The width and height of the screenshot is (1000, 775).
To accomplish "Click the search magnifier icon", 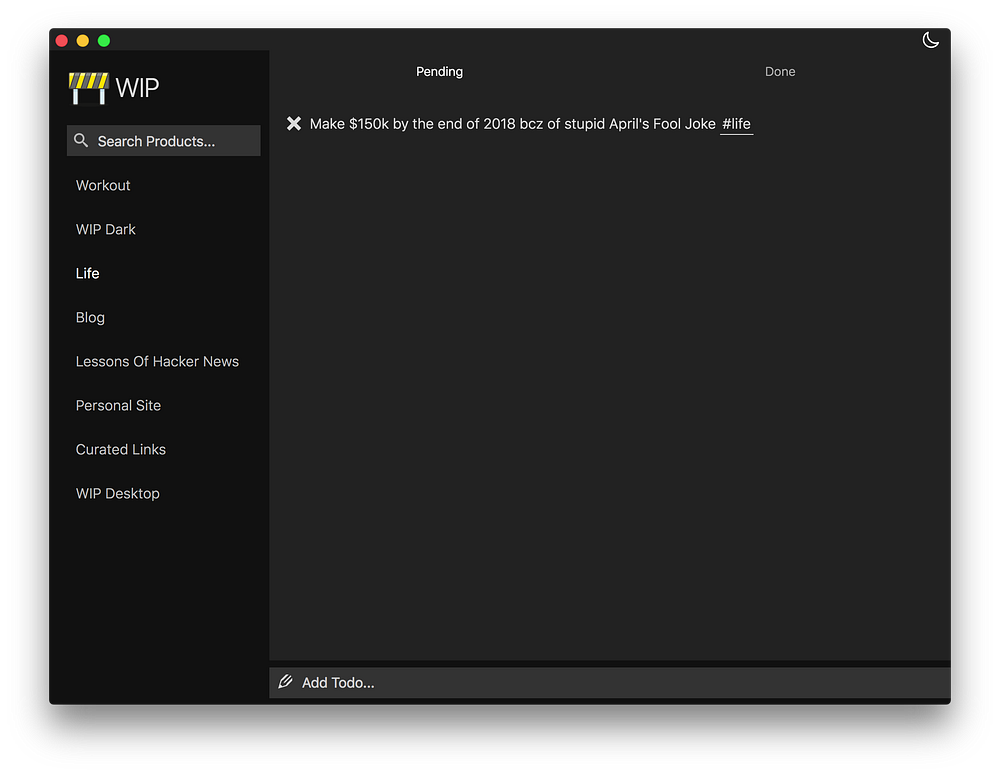I will (x=81, y=140).
